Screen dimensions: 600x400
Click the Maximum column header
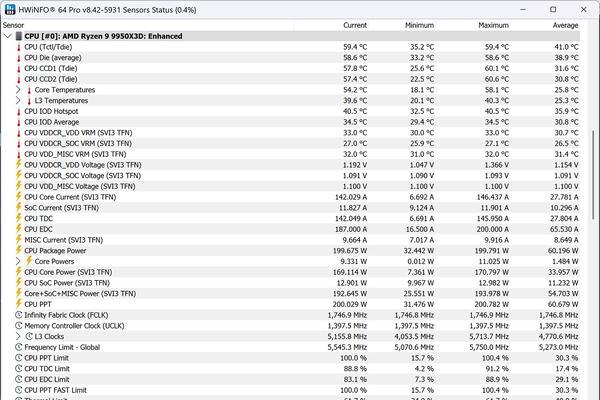[494, 24]
